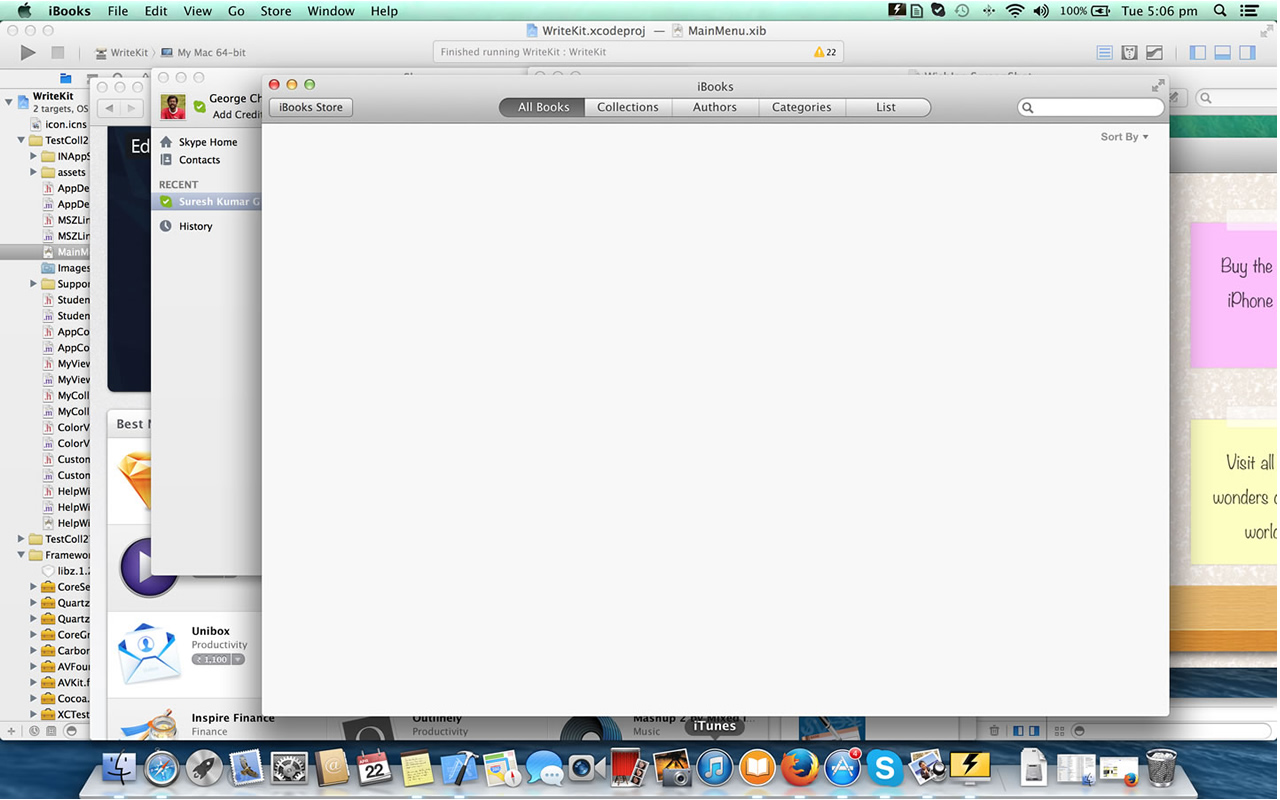This screenshot has width=1280, height=800.
Task: Switch to the Xcode Version editor
Action: (x=1154, y=52)
